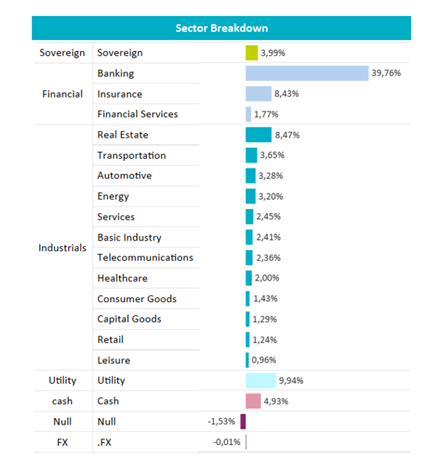Click the Financial group label
438x461 pixels.
click(62, 94)
